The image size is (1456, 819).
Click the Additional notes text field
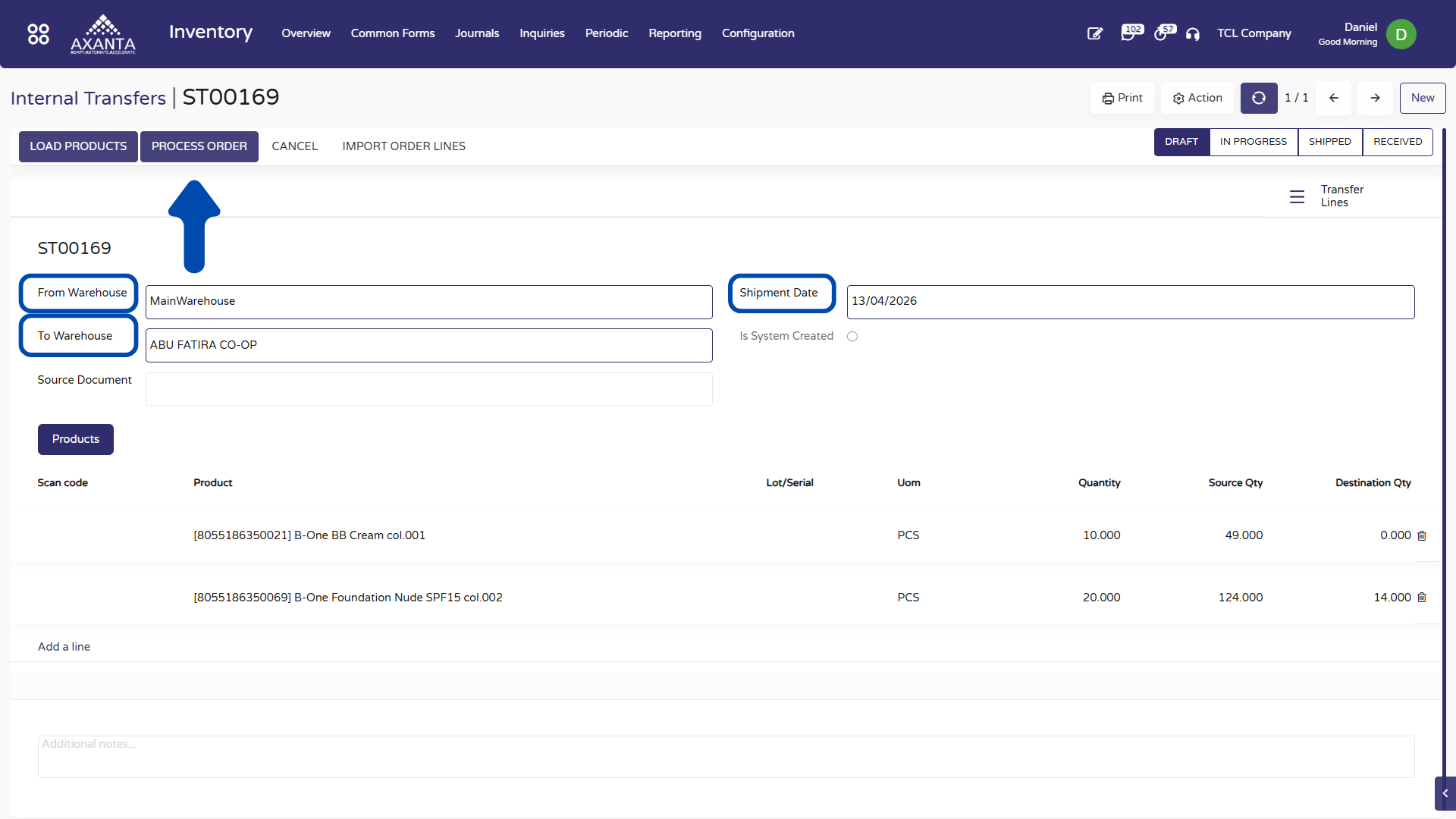726,756
